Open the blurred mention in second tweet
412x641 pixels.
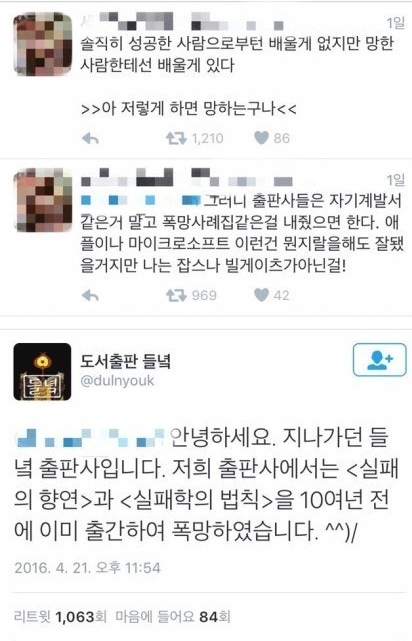click(x=141, y=201)
